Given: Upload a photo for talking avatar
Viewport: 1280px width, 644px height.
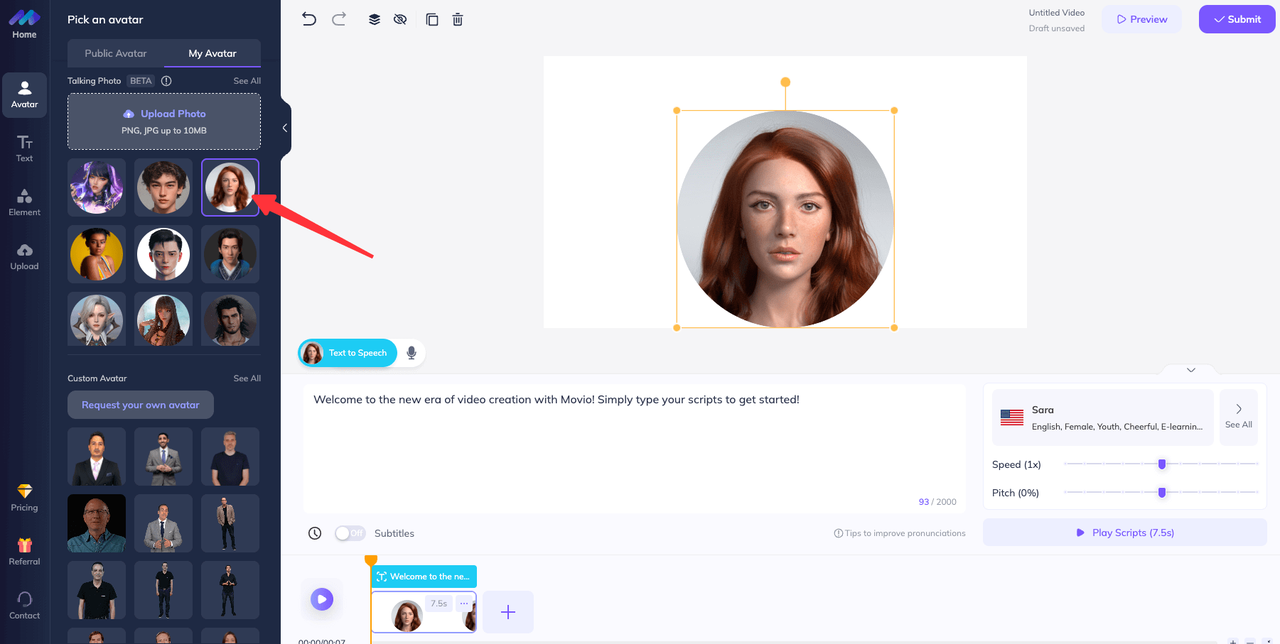Looking at the screenshot, I should [164, 122].
